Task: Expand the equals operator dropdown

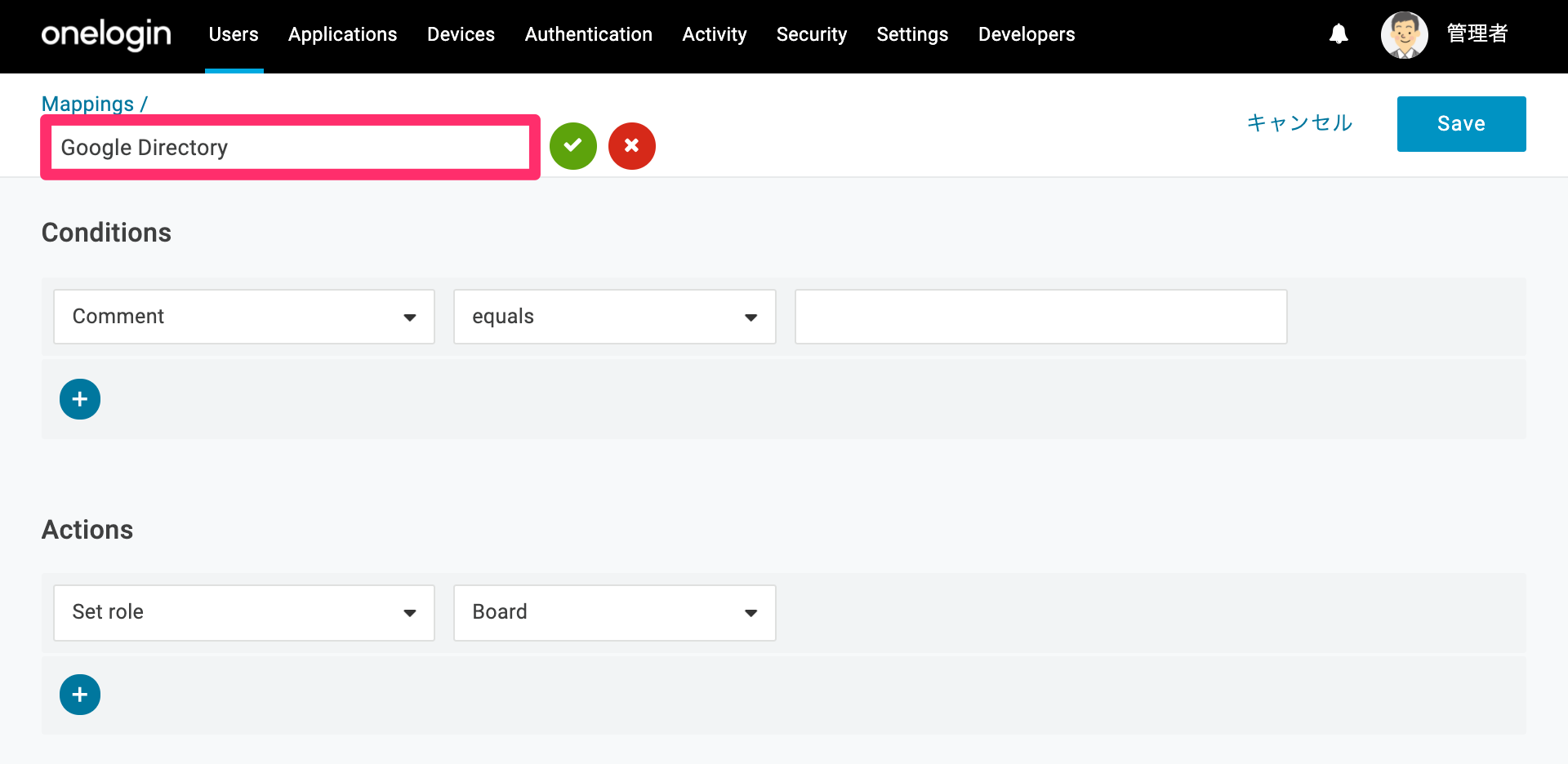Action: click(x=615, y=317)
